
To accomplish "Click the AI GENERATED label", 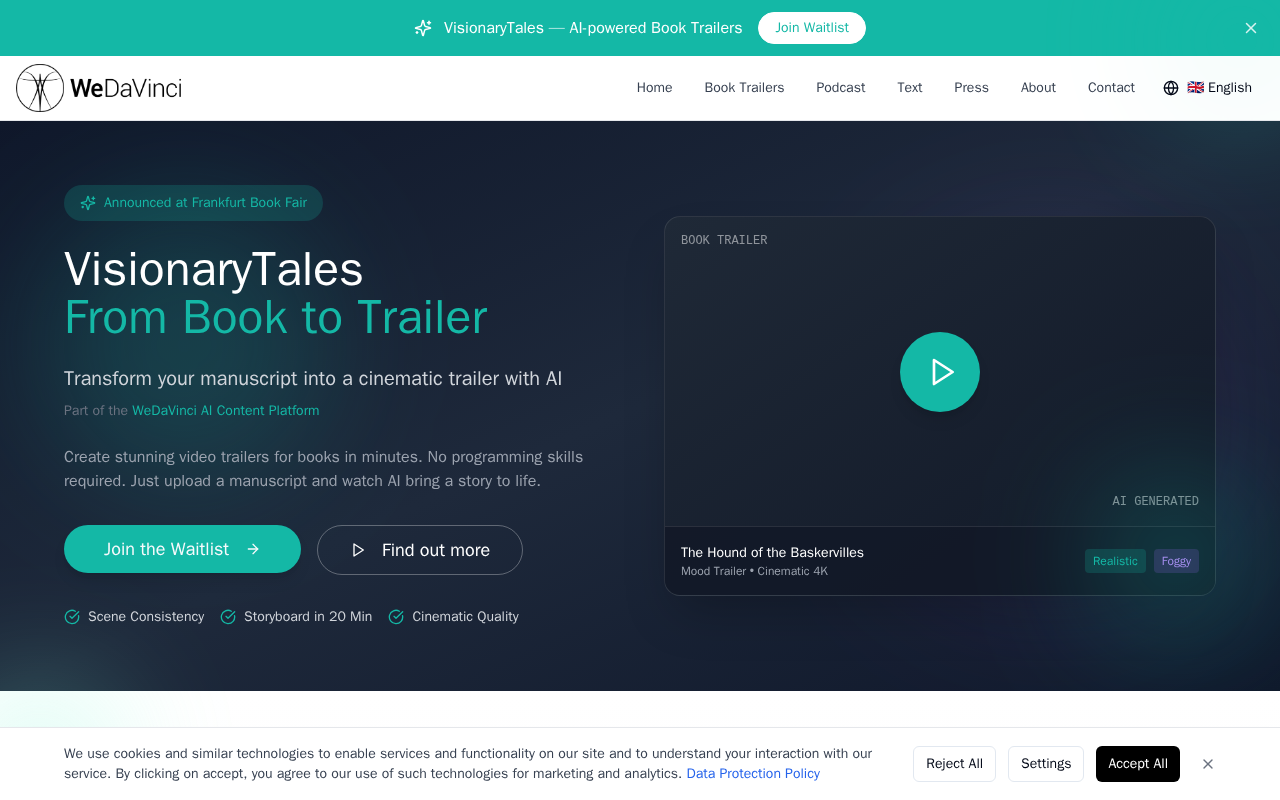I will pyautogui.click(x=1155, y=501).
